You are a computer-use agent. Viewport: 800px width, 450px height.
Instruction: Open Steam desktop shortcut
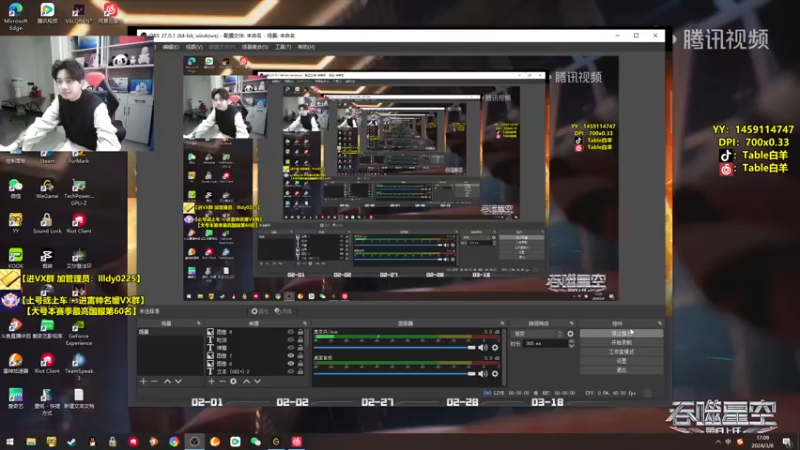click(47, 157)
